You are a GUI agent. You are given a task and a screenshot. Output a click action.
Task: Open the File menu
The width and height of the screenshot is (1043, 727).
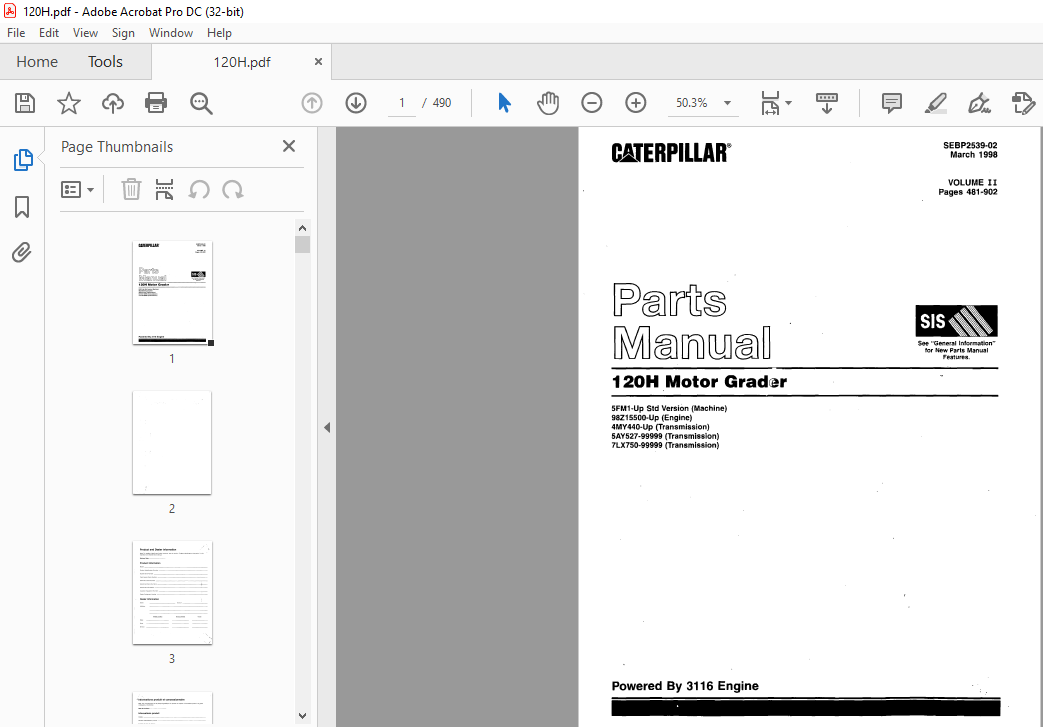pyautogui.click(x=16, y=33)
